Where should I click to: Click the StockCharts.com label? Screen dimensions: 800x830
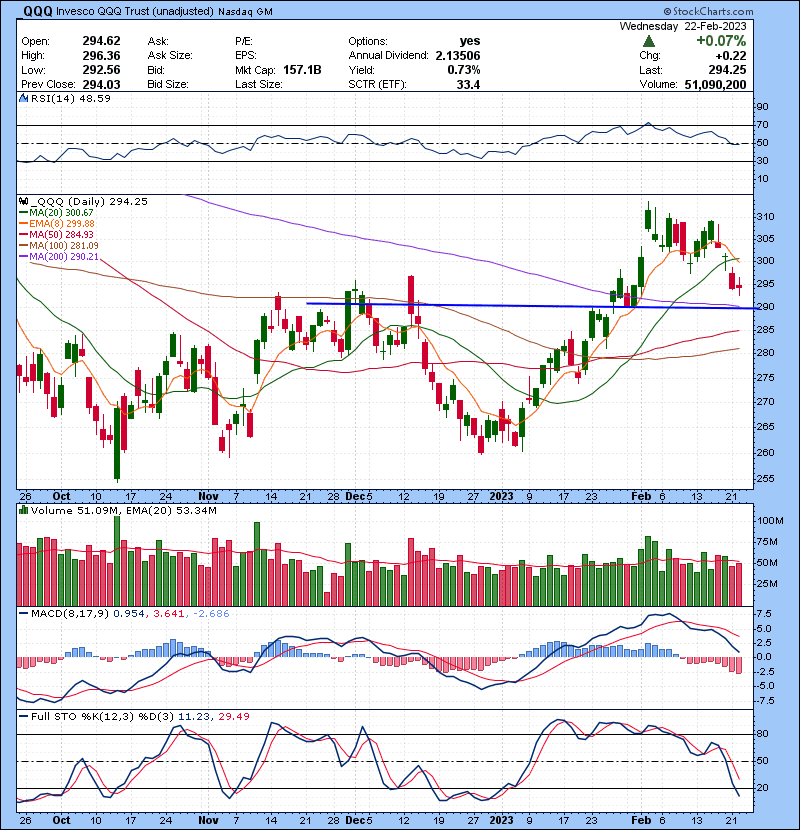(x=708, y=11)
